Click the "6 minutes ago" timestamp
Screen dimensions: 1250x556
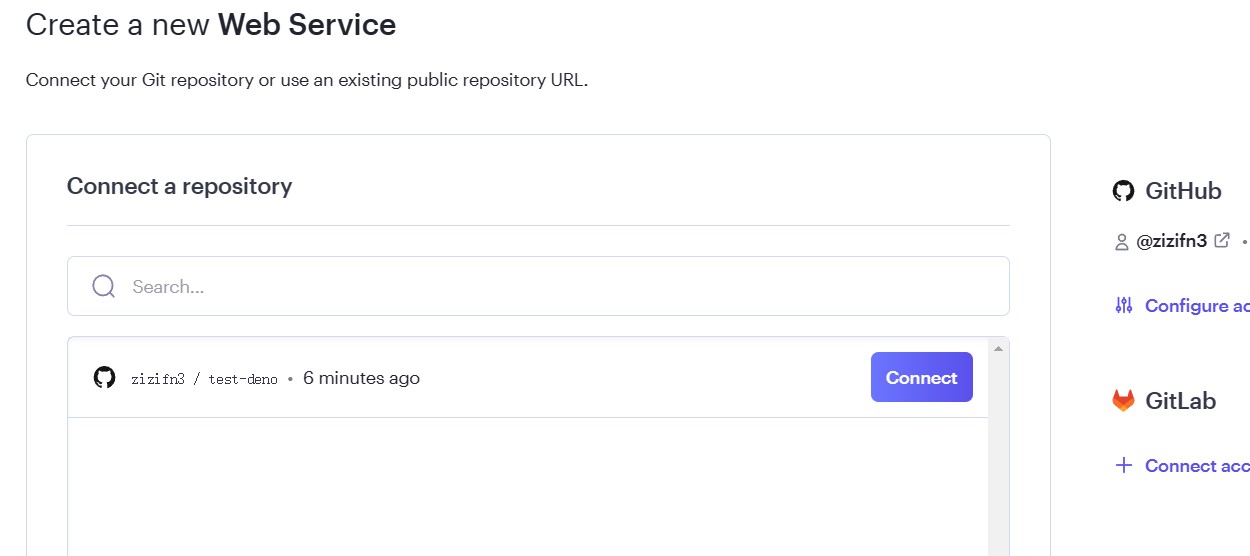(361, 378)
